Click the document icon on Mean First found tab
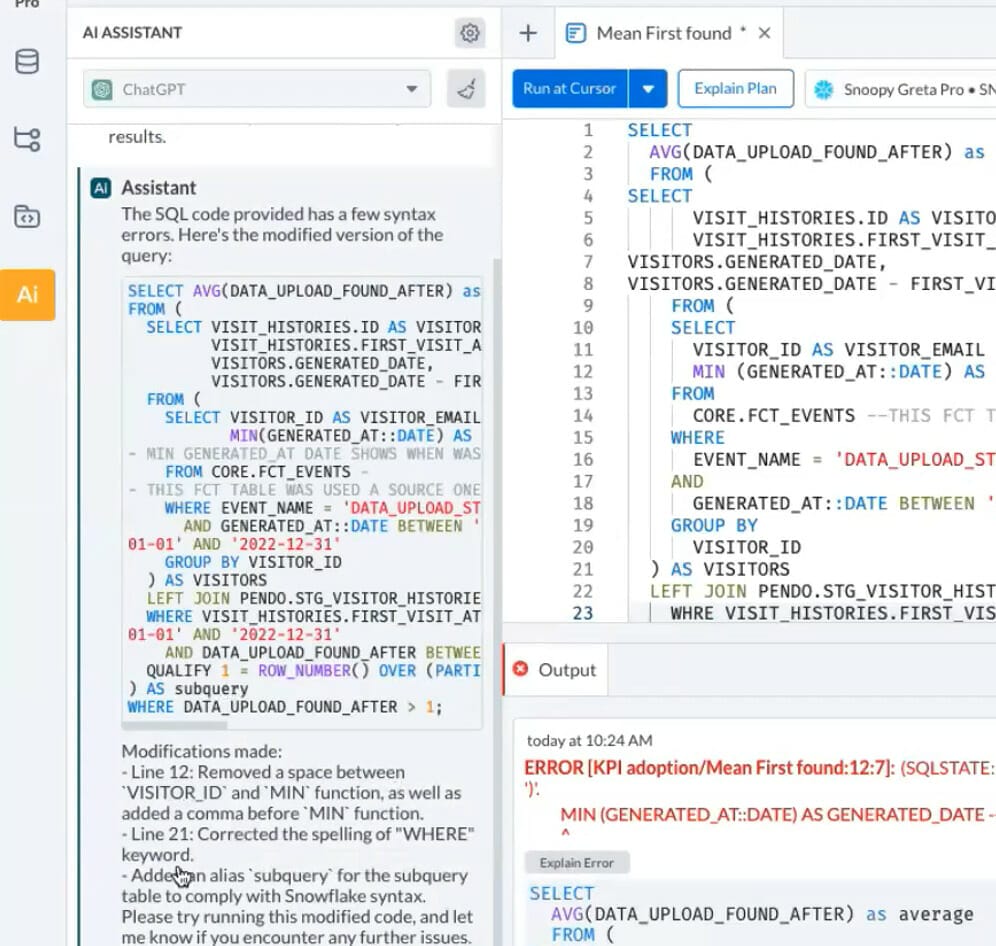Screen dimensions: 996x946 (x=576, y=32)
